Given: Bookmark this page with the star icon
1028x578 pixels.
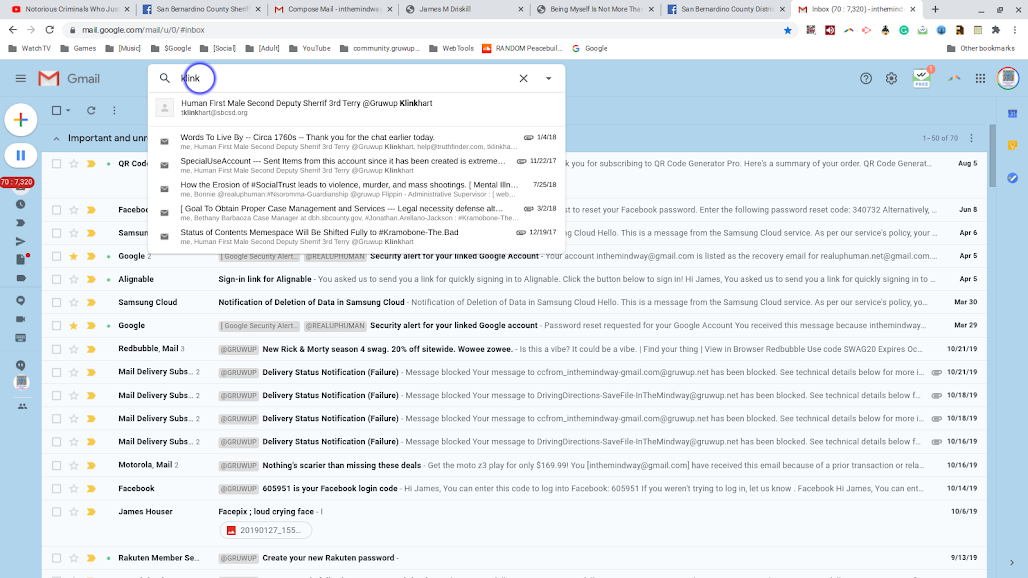Looking at the screenshot, I should (787, 30).
